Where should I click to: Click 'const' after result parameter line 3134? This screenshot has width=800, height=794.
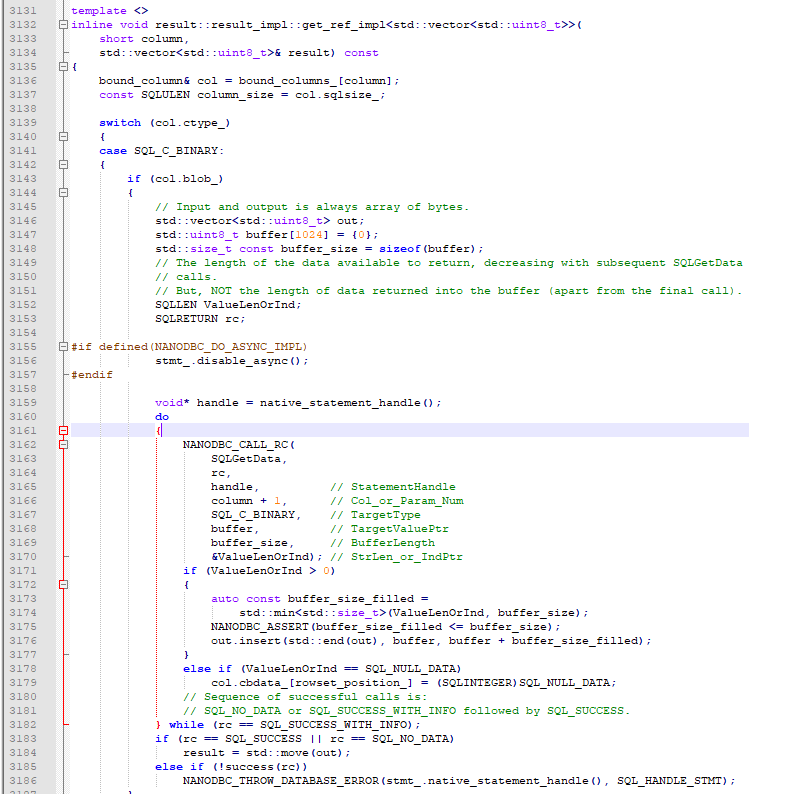[x=361, y=53]
